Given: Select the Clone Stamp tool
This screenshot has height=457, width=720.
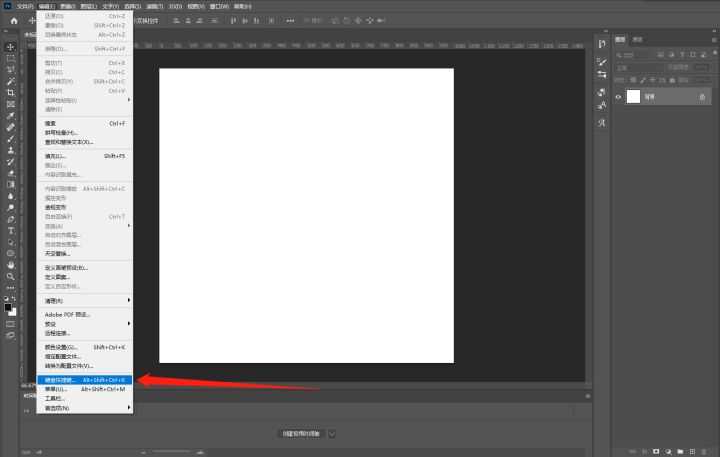Looking at the screenshot, I should click(11, 150).
